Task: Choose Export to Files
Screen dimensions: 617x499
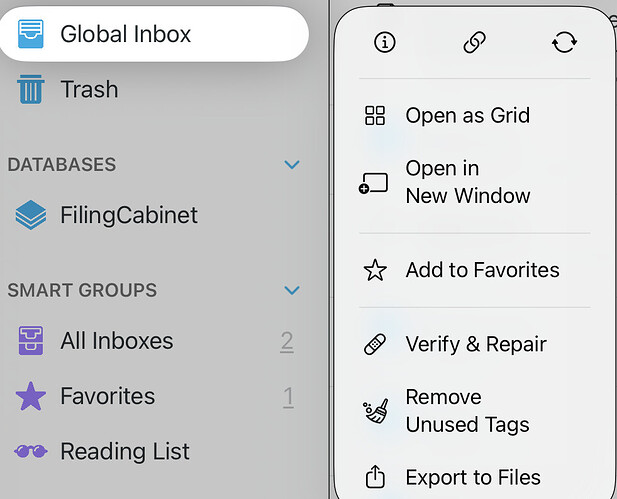Action: tap(472, 478)
